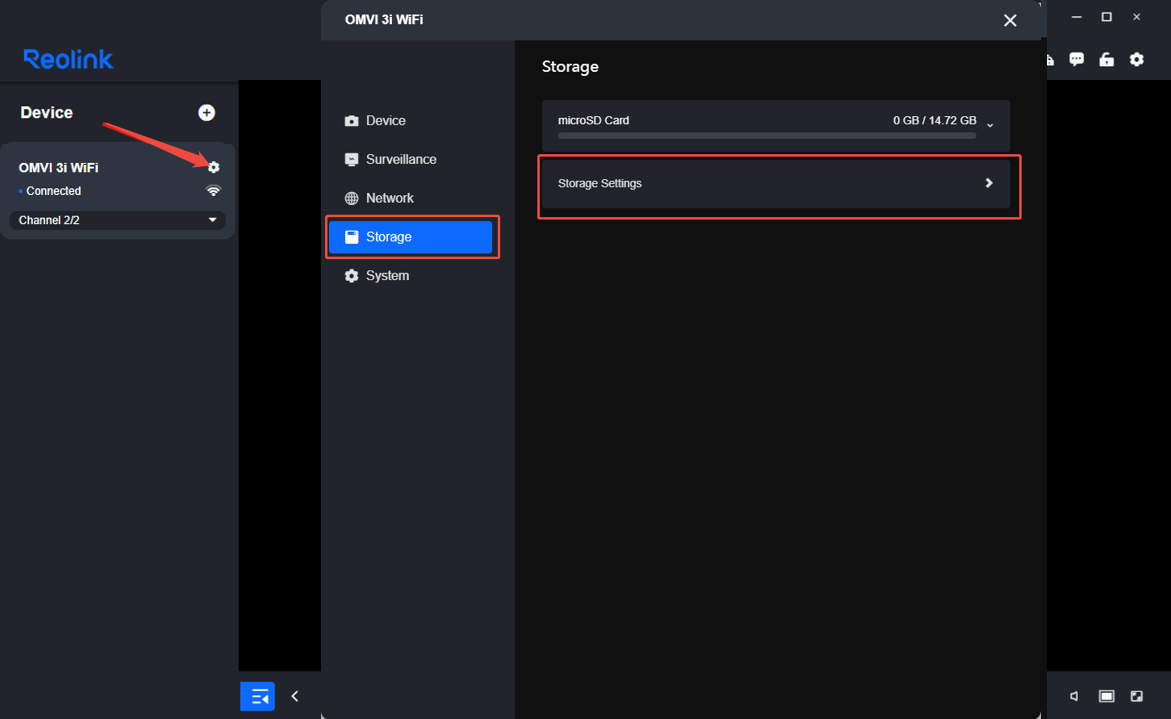Select the OMVI 3i WiFi device name
This screenshot has height=719, width=1171.
[x=58, y=168]
